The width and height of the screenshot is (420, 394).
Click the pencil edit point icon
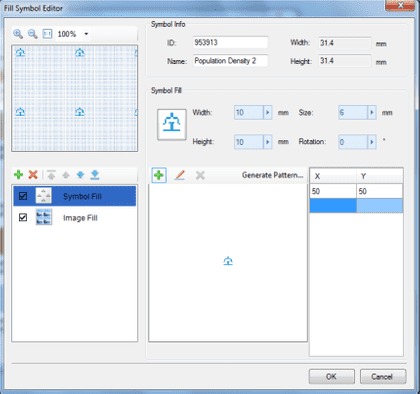click(x=180, y=175)
